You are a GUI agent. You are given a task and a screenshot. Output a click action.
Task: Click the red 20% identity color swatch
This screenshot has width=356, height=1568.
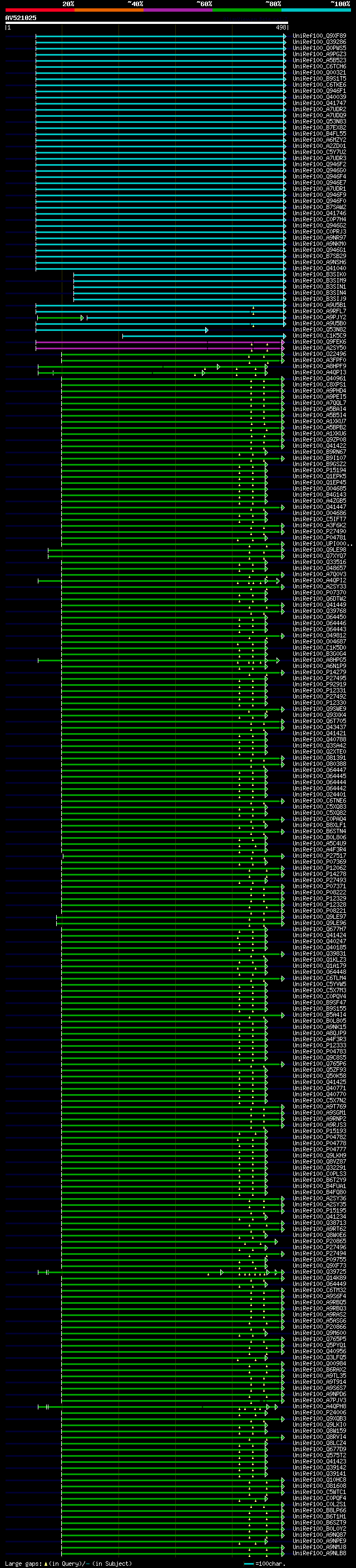click(x=39, y=10)
